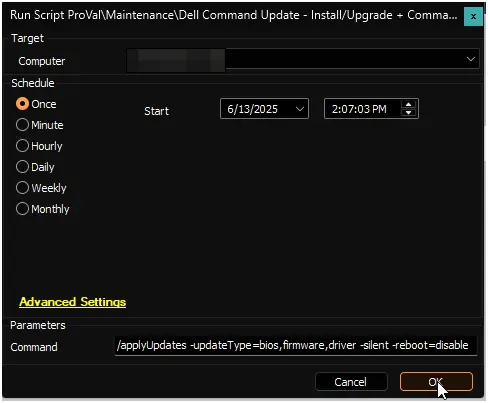This screenshot has height=403, width=488.
Task: Decrease start time with down arrow
Action: 408,113
